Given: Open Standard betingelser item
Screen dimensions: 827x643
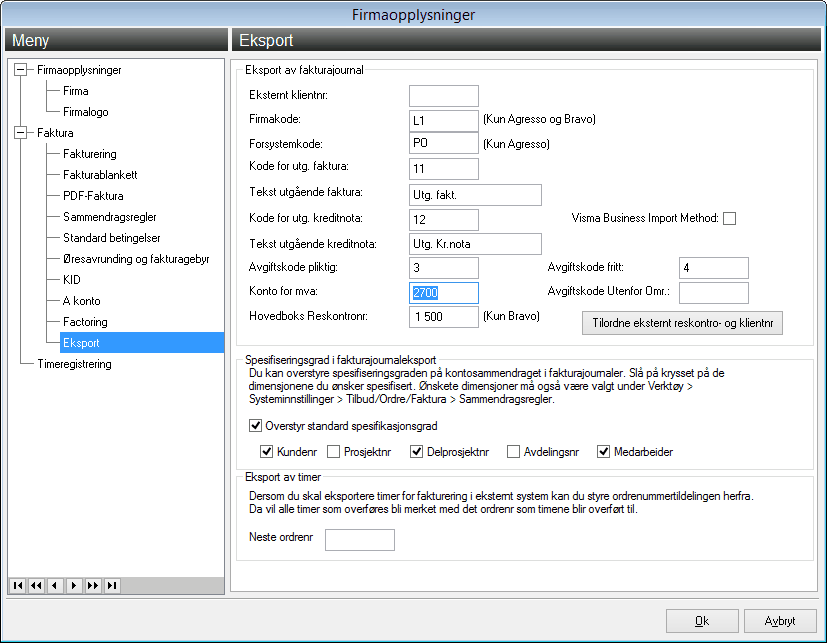Looking at the screenshot, I should [x=111, y=238].
